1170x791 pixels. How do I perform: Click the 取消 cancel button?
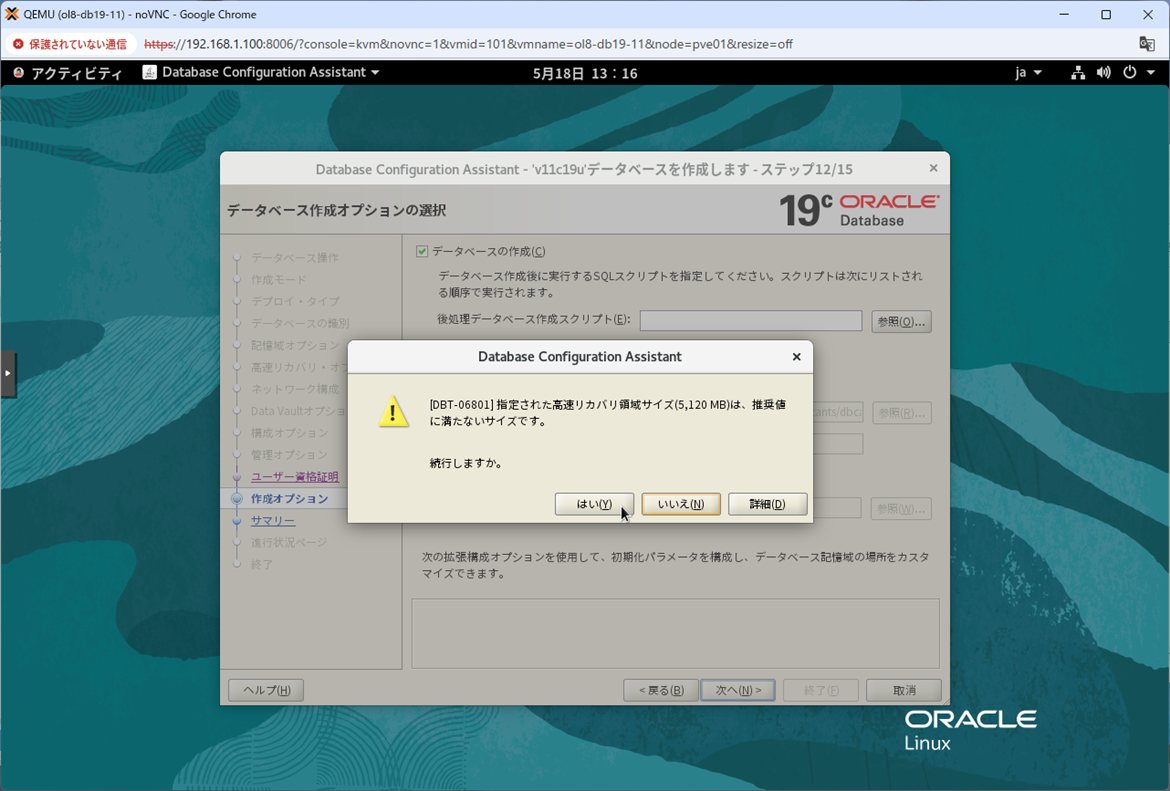[x=904, y=690]
